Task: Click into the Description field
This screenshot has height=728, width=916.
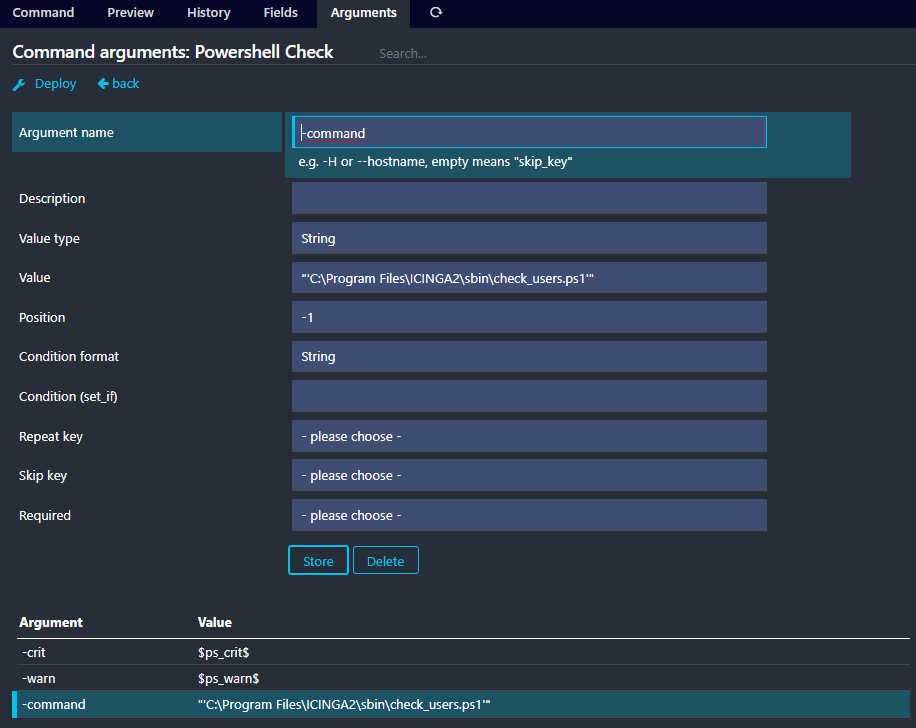Action: [529, 198]
